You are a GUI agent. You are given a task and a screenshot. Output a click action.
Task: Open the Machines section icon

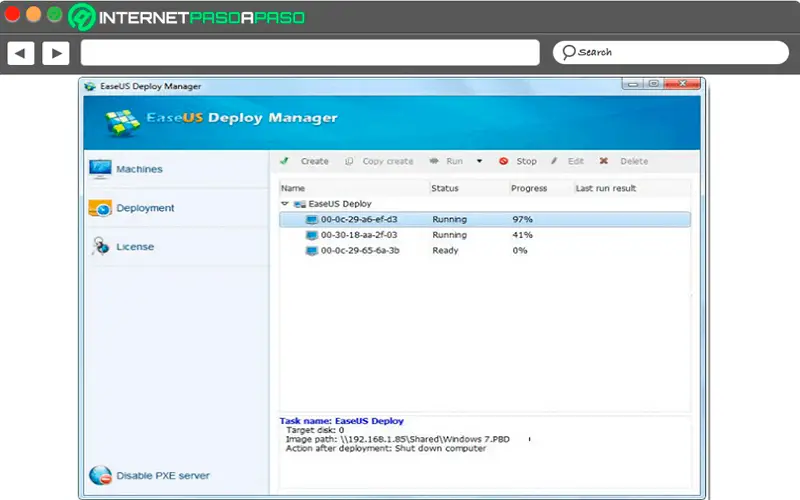coord(100,169)
